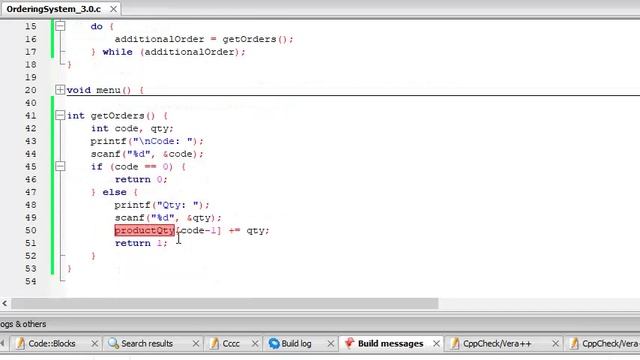Open the Code::Blocks log tab
Image resolution: width=640 pixels, height=360 pixels.
click(51, 344)
